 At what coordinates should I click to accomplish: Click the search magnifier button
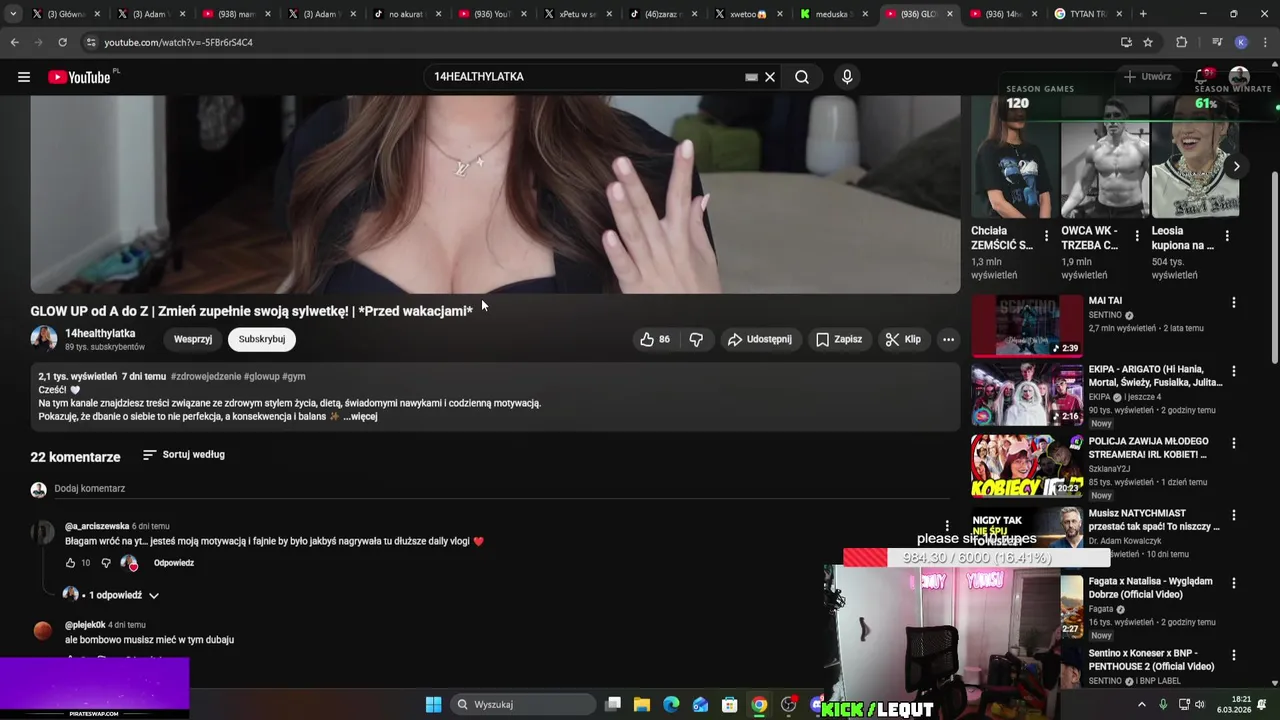coord(802,77)
